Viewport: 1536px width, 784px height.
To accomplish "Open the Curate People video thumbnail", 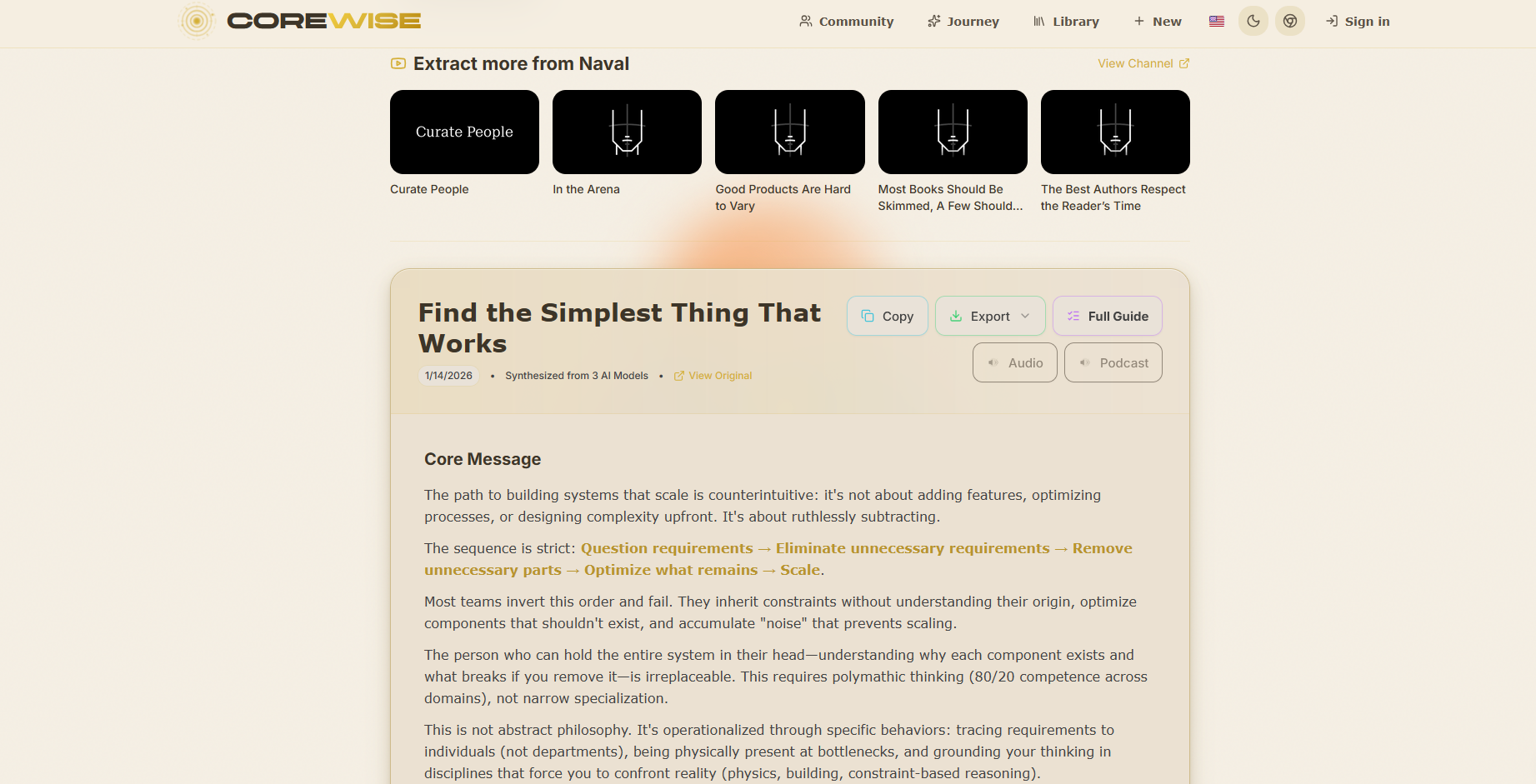I will point(464,132).
